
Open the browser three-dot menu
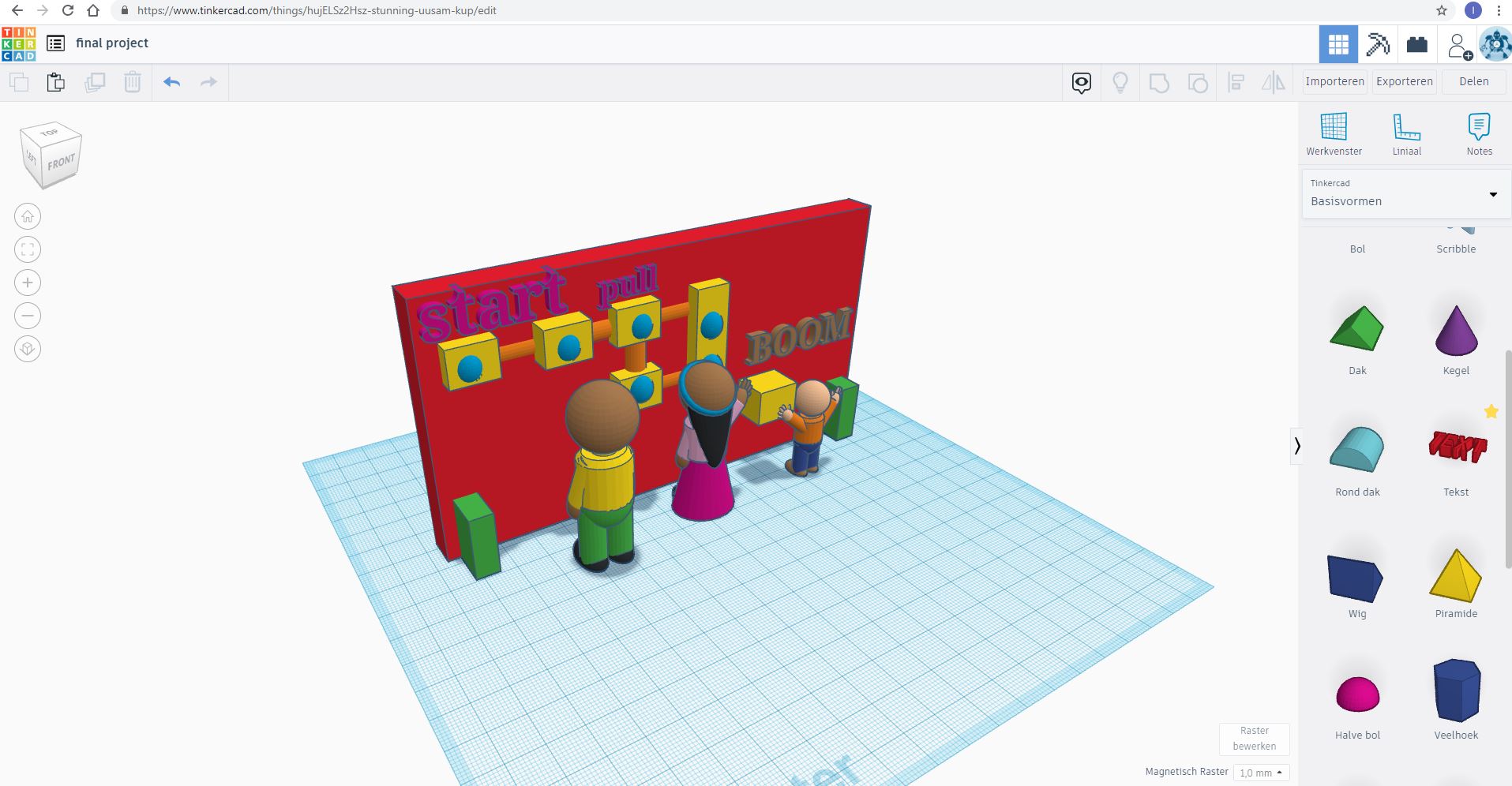[x=1499, y=10]
